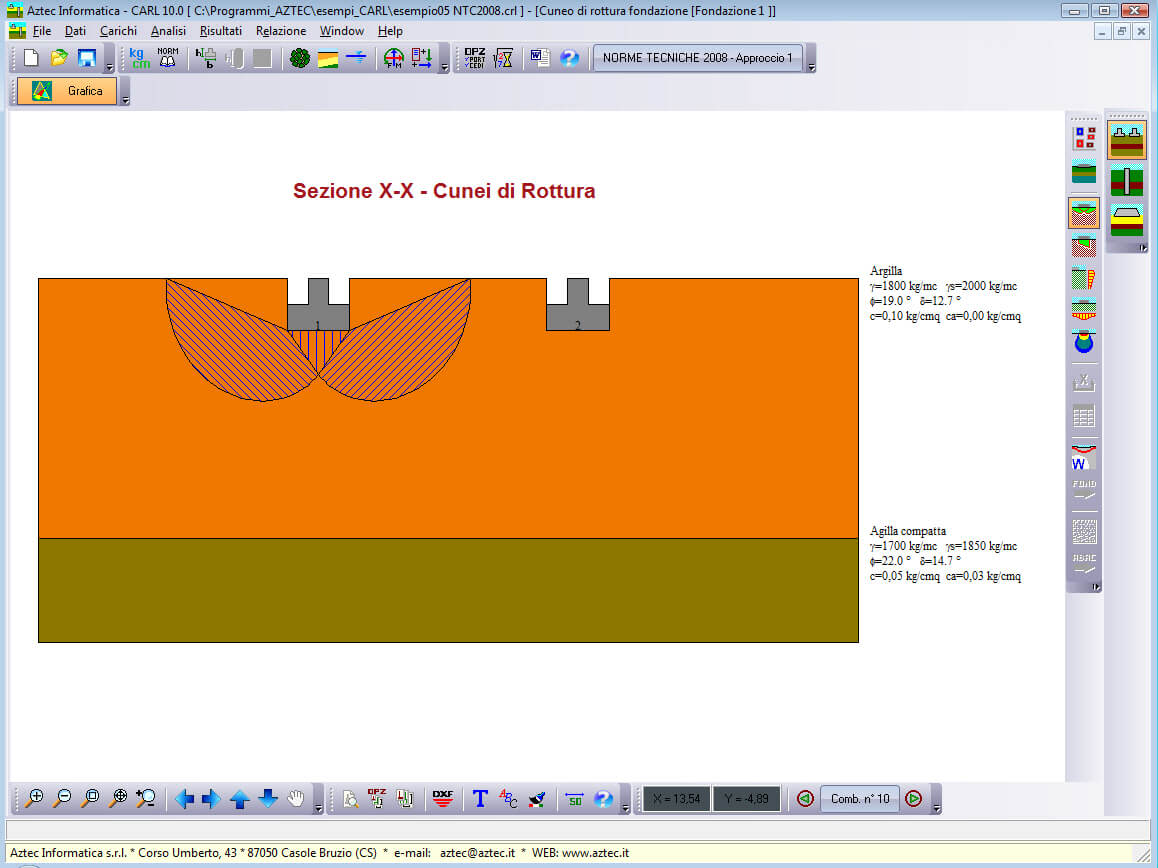Viewport: 1158px width, 868px height.
Task: Click the kg/cm units icon
Action: [x=140, y=58]
